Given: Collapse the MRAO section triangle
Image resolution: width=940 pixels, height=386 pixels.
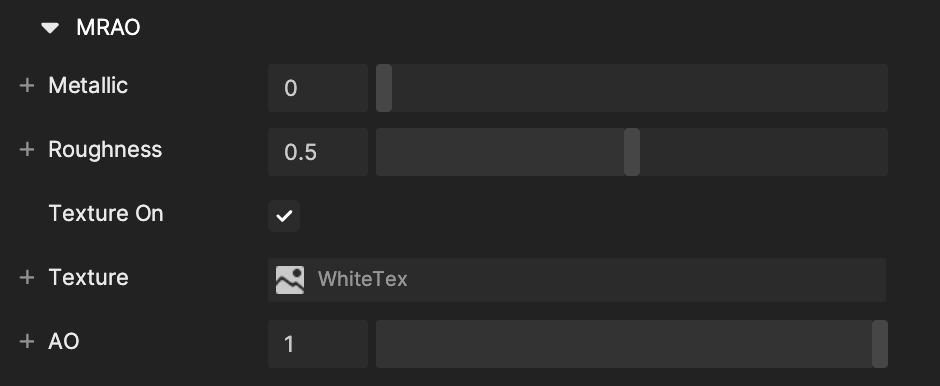Looking at the screenshot, I should pos(50,28).
